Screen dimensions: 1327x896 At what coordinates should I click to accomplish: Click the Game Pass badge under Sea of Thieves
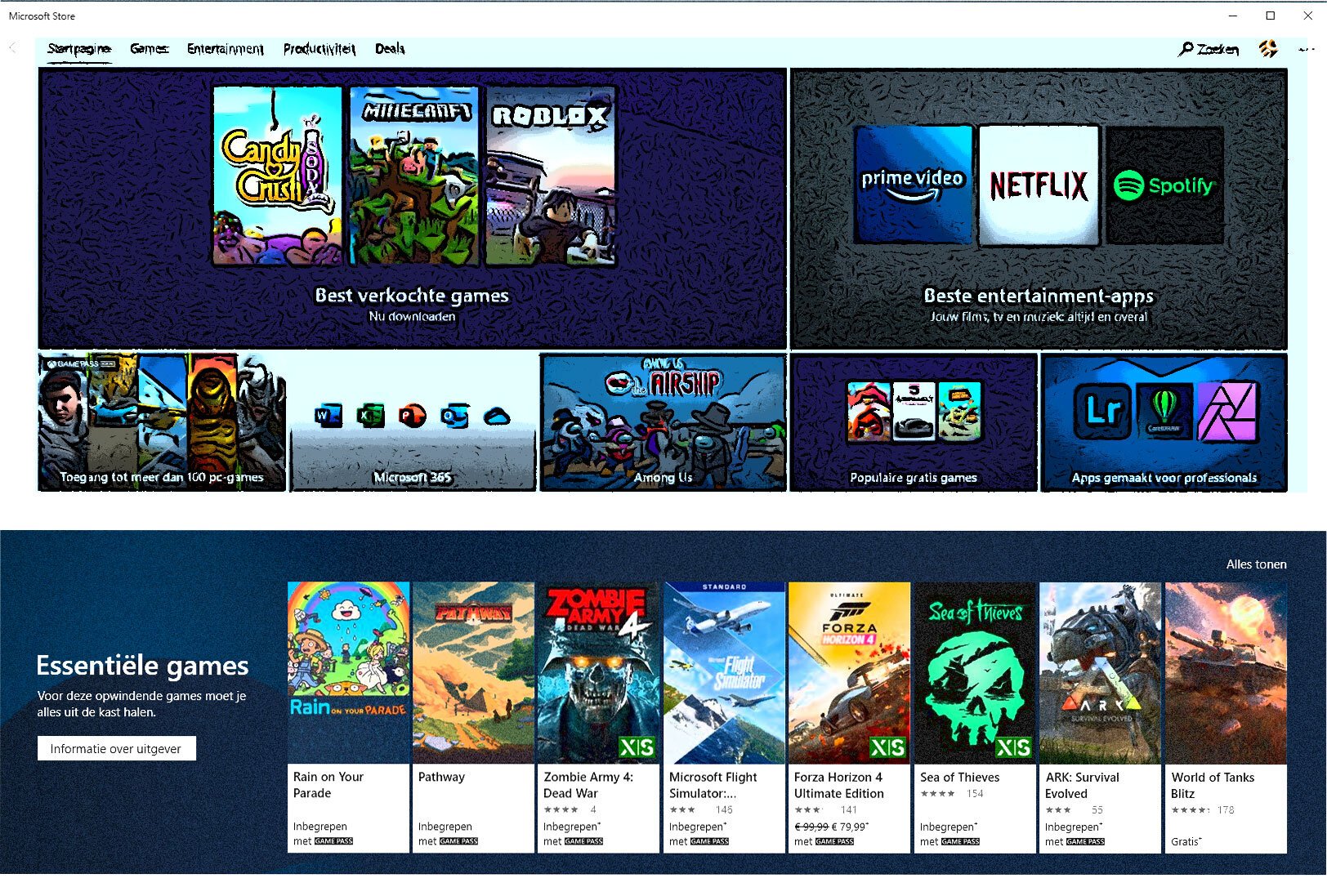(x=960, y=841)
